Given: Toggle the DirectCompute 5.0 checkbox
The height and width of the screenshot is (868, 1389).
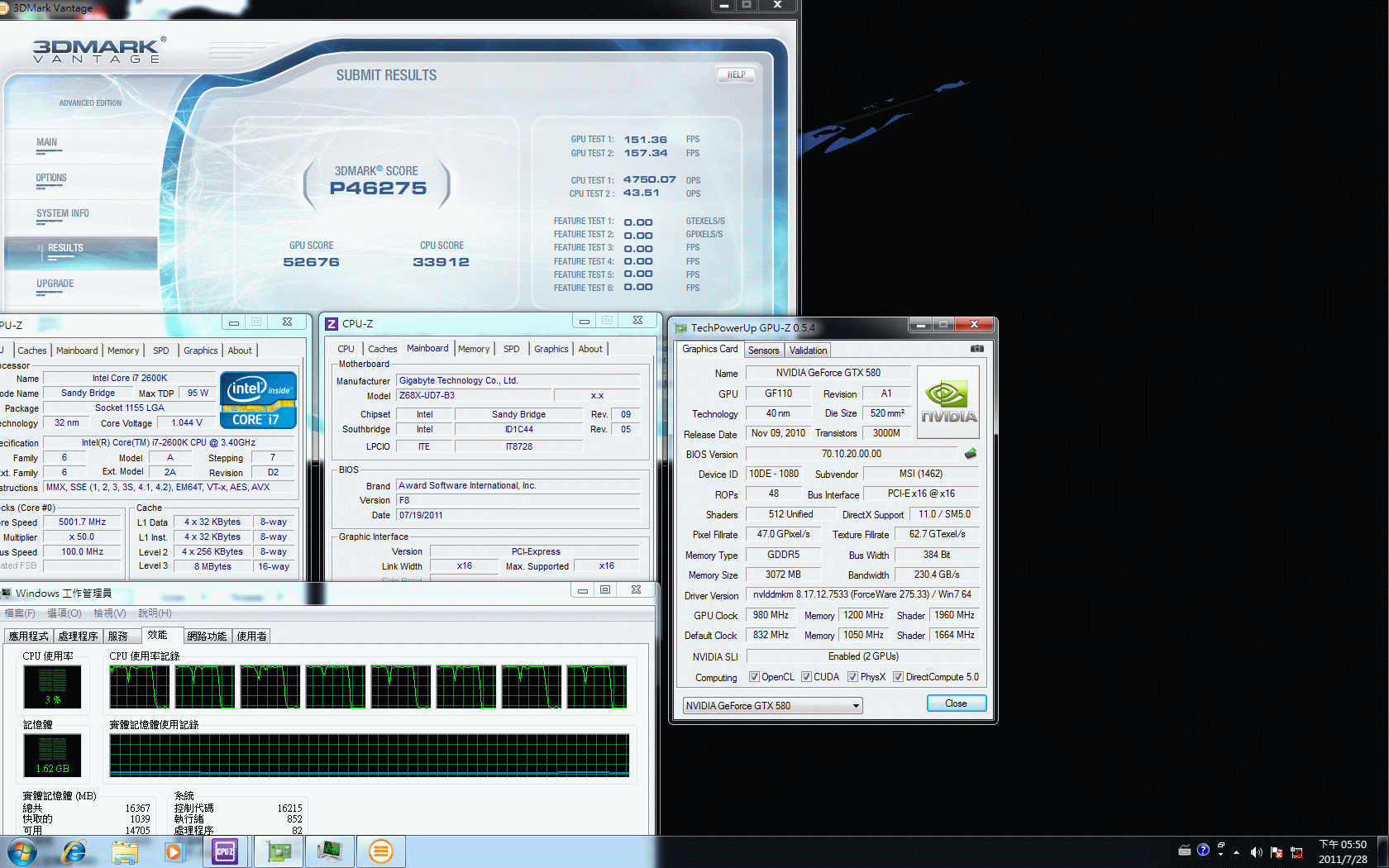Looking at the screenshot, I should 898,677.
